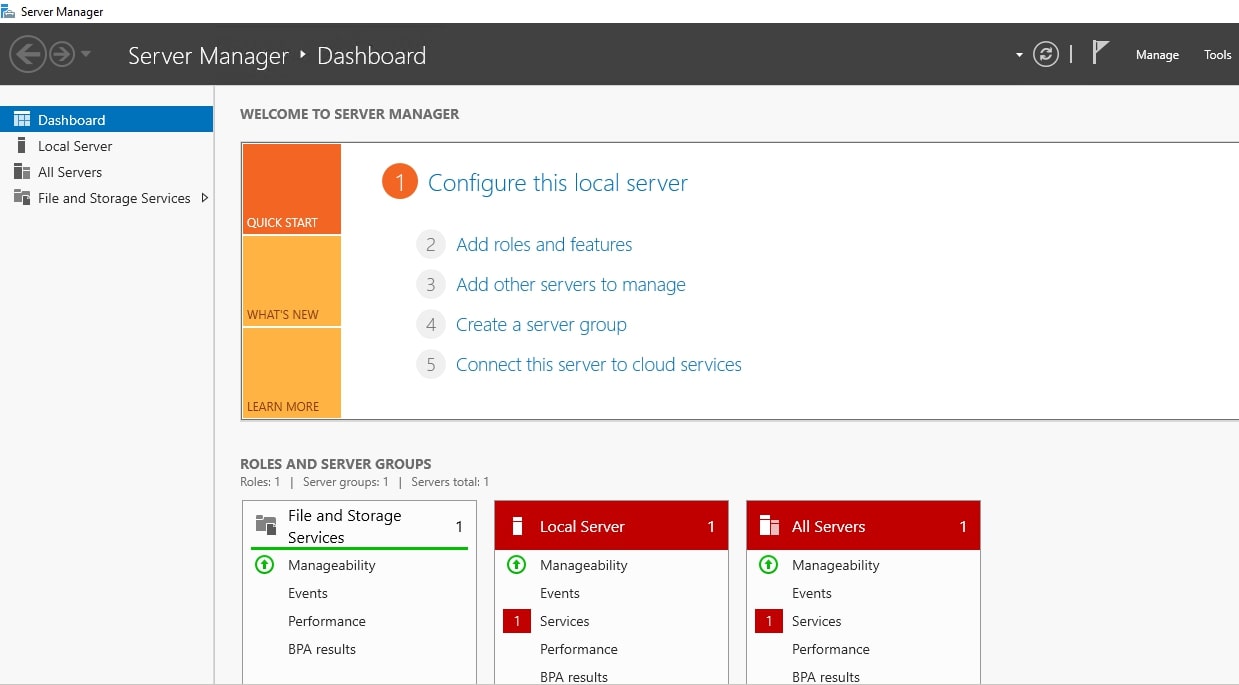Open Events in File and Storage Services tile
The width and height of the screenshot is (1239, 685).
point(308,593)
